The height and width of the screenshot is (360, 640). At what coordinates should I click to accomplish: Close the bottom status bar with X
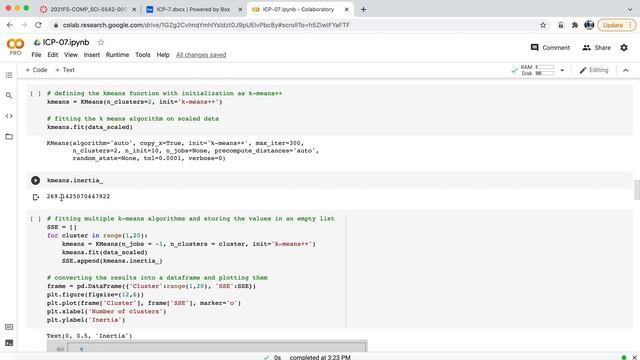click(635, 358)
